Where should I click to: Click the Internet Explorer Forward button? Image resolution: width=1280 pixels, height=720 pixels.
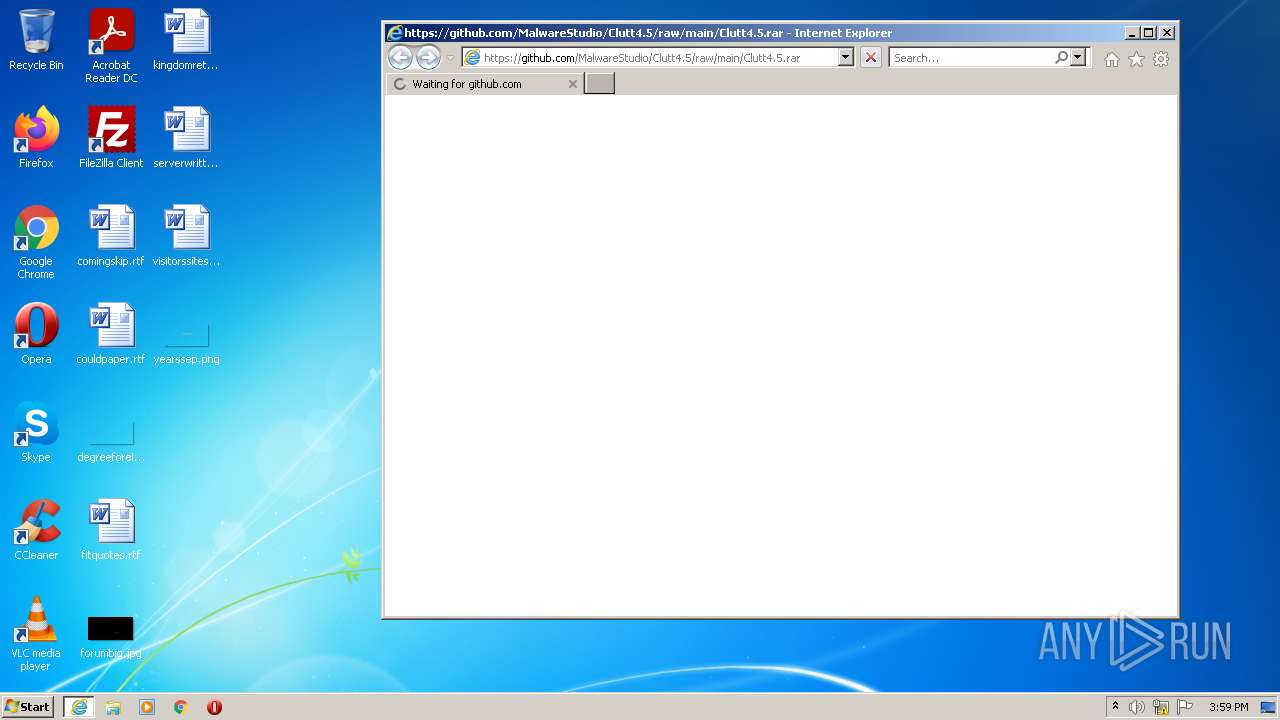click(428, 58)
